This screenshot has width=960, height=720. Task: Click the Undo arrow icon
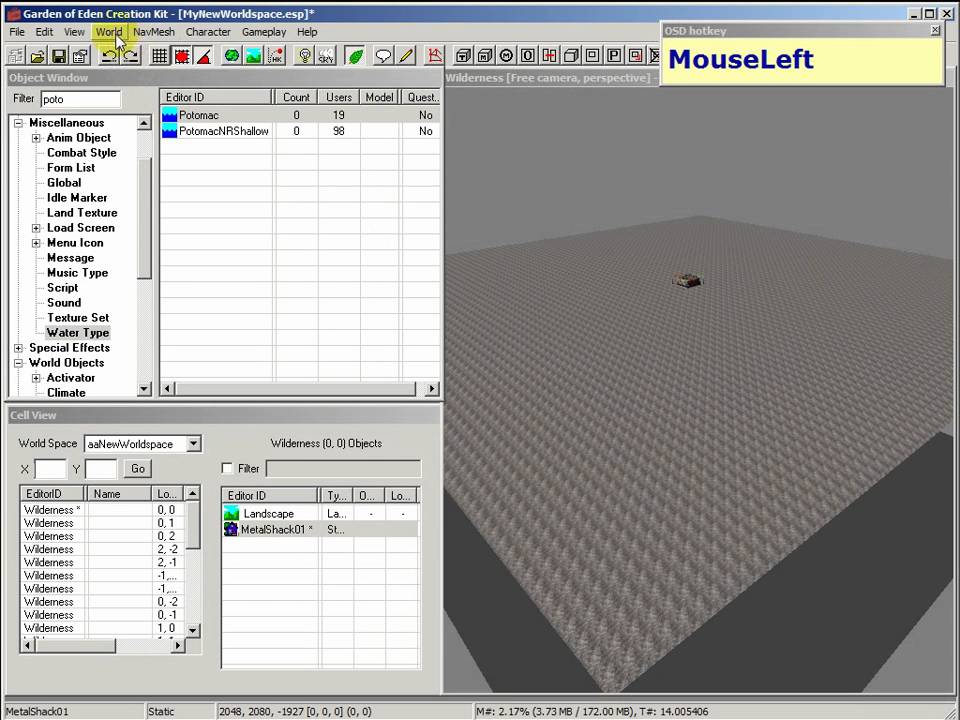coord(110,56)
